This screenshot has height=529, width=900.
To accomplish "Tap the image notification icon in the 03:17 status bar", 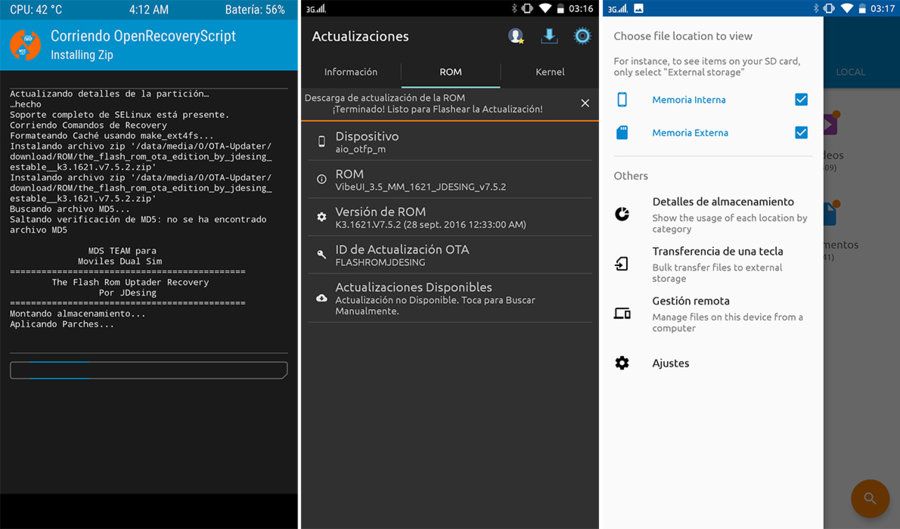I will [638, 9].
